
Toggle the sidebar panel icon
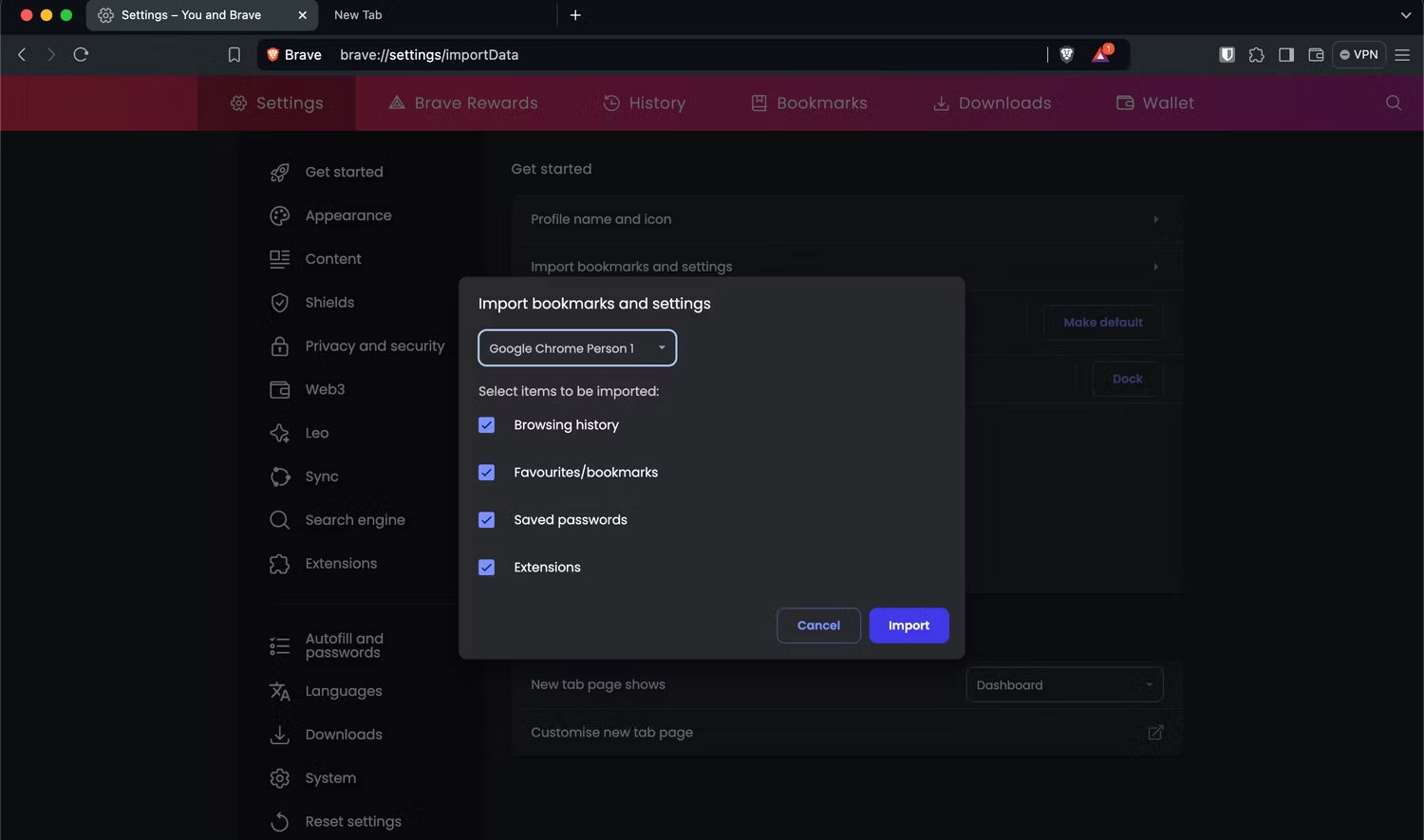point(1286,55)
